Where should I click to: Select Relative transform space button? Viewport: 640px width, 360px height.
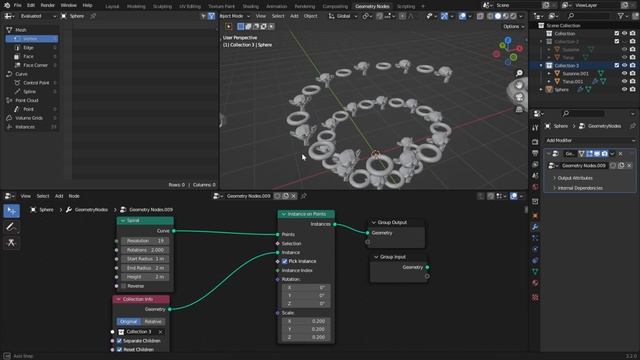click(x=153, y=322)
